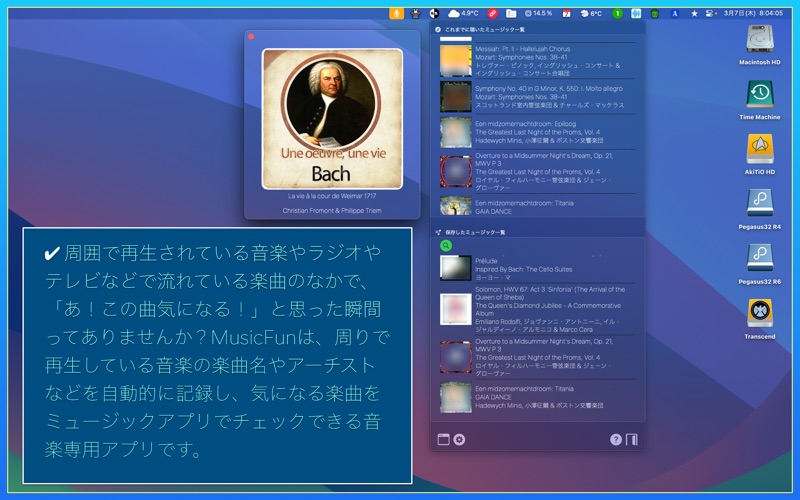Click artist Christian Fromont & Philippe Triem

coord(332,211)
